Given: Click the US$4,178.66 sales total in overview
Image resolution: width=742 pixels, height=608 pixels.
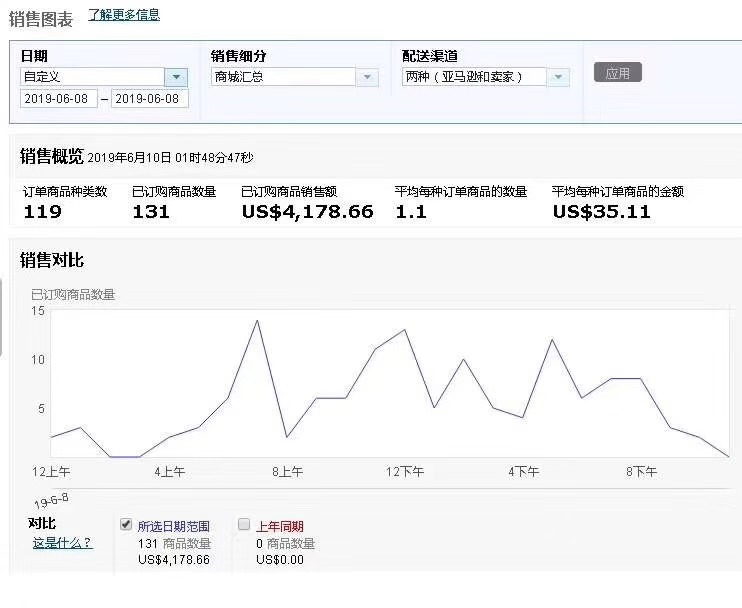Looking at the screenshot, I should [307, 212].
